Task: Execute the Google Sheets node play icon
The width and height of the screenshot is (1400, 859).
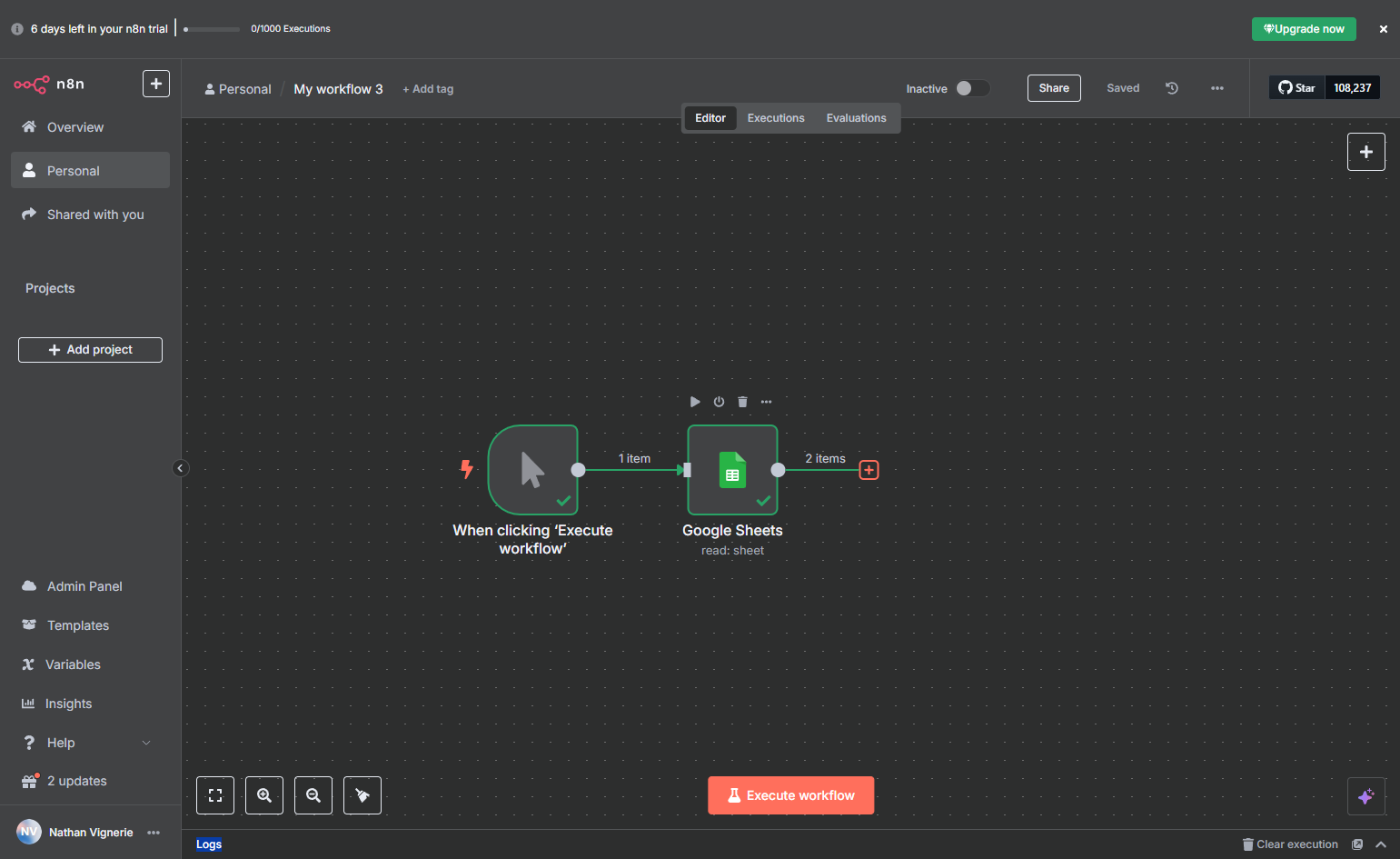Action: click(695, 402)
